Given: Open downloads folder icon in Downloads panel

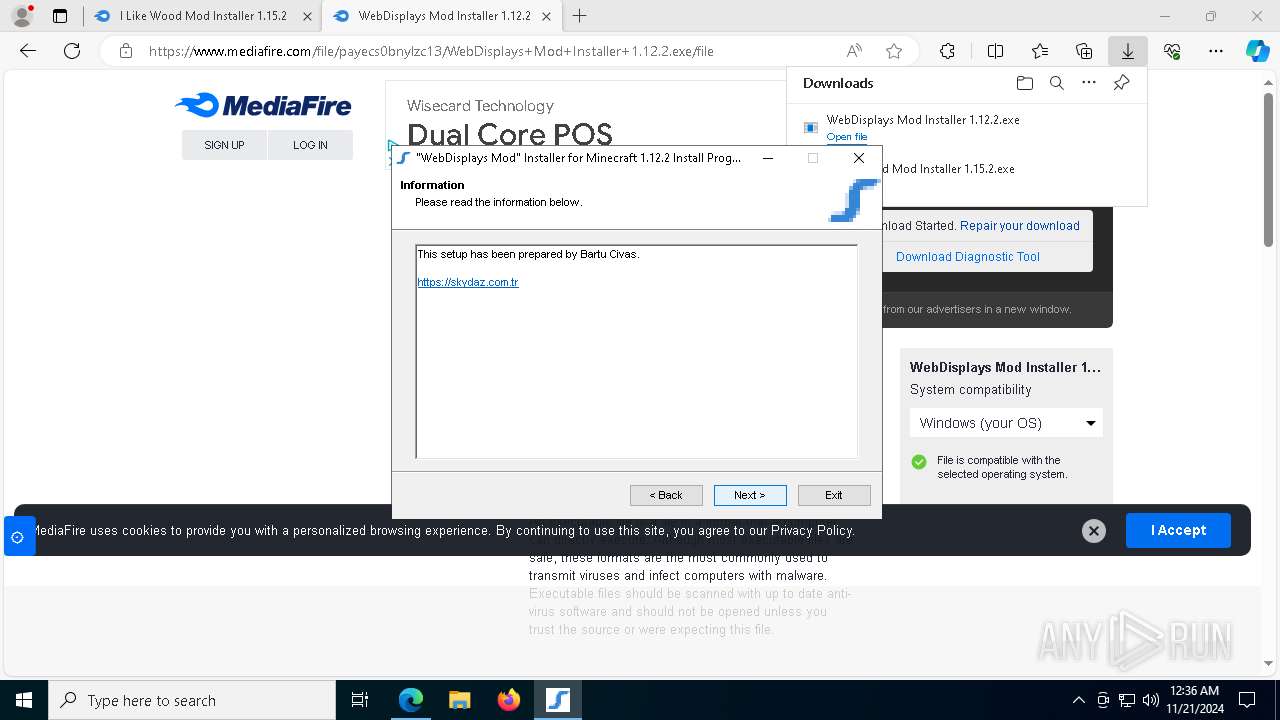Looking at the screenshot, I should tap(1024, 83).
